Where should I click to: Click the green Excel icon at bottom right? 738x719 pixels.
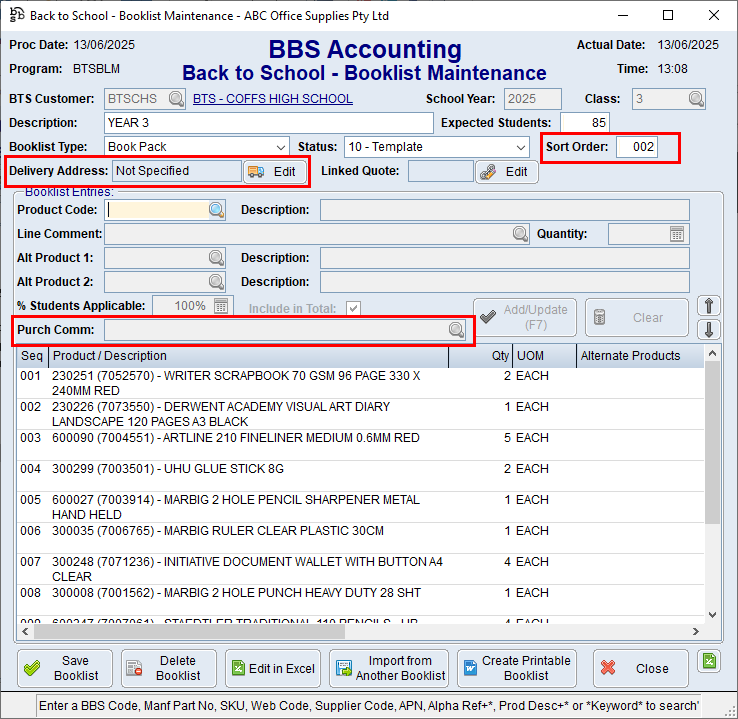point(709,661)
